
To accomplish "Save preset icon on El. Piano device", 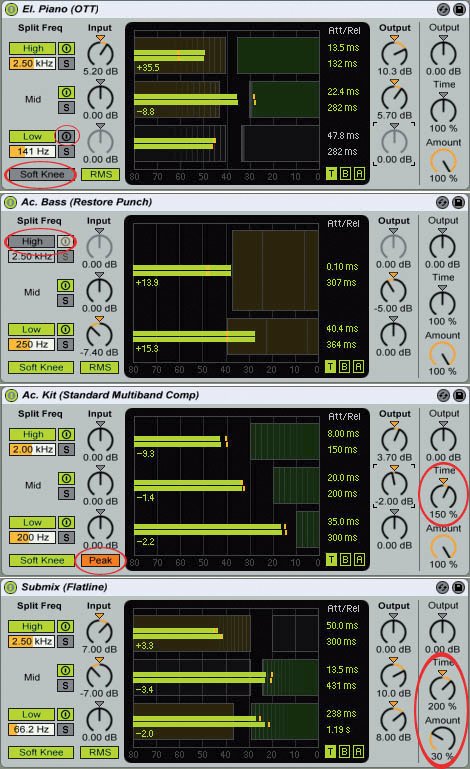I will (459, 9).
